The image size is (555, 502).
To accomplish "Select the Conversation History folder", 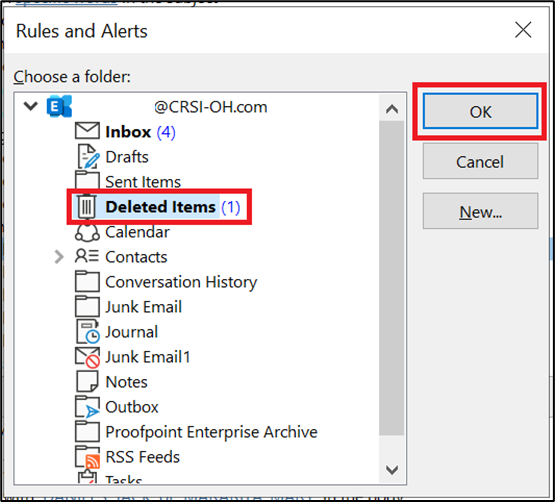I will tap(181, 282).
